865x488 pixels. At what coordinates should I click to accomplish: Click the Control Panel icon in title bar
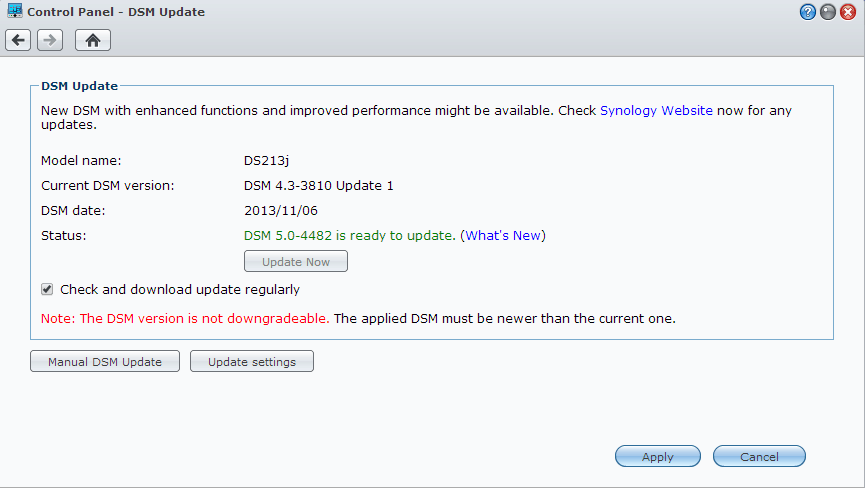click(x=15, y=12)
